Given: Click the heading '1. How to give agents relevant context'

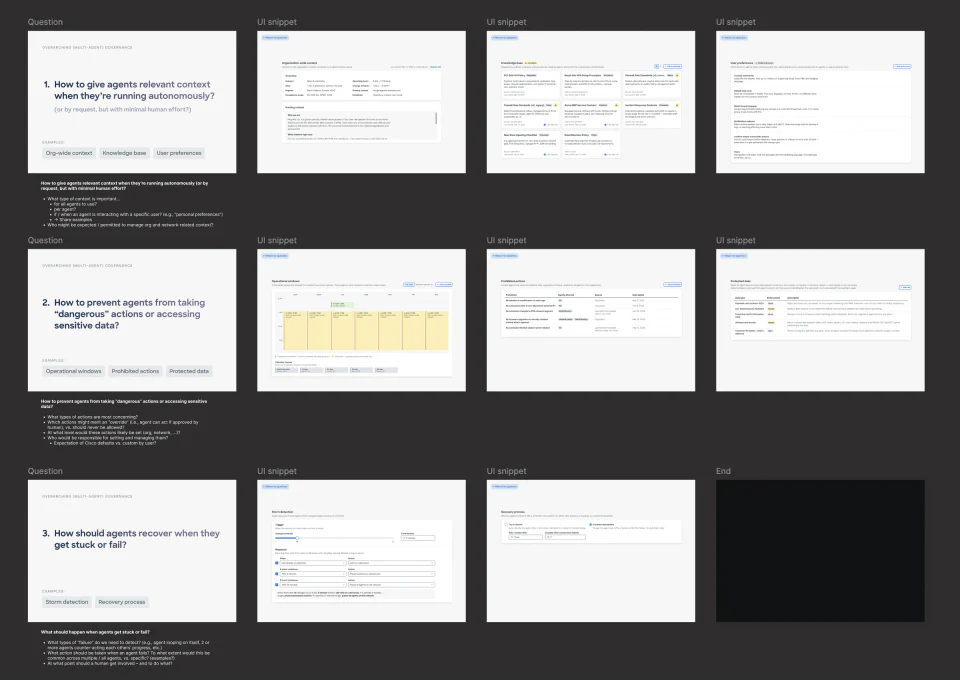Looking at the screenshot, I should 129,90.
